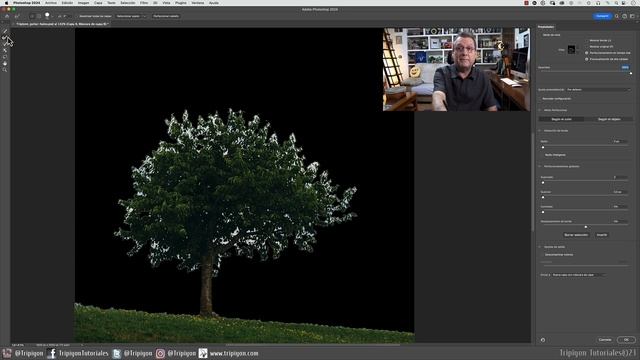Open the Seleccionar sujeto dropdown arrow

tap(145, 16)
